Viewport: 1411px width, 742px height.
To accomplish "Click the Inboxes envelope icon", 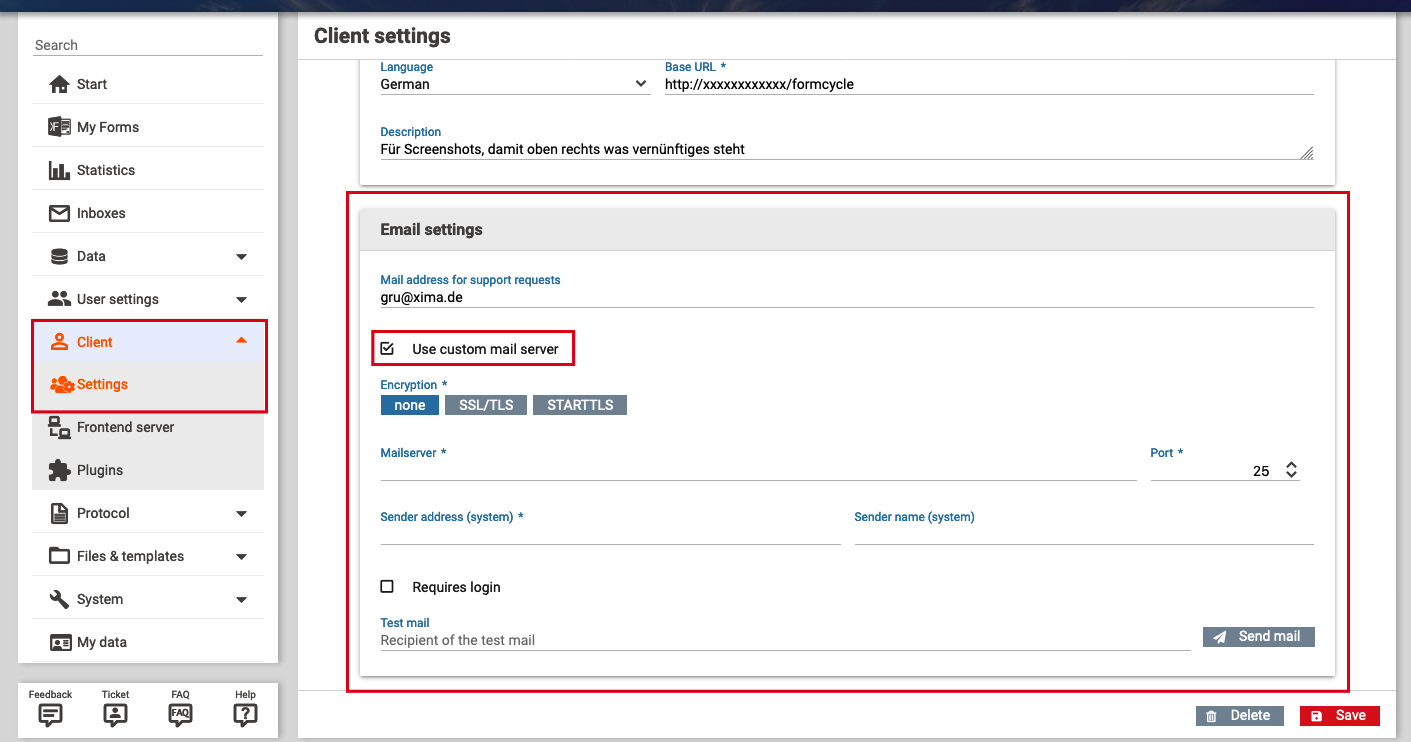I will (x=59, y=213).
